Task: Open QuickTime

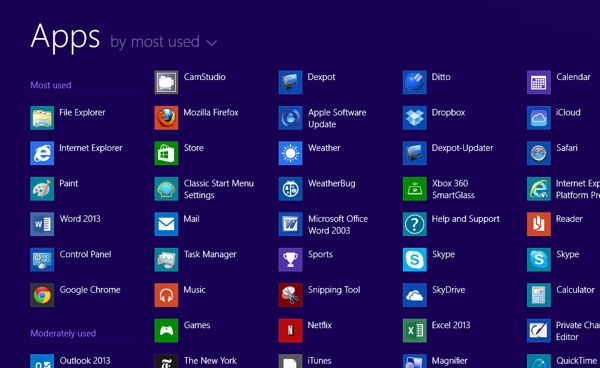Action: click(562, 361)
